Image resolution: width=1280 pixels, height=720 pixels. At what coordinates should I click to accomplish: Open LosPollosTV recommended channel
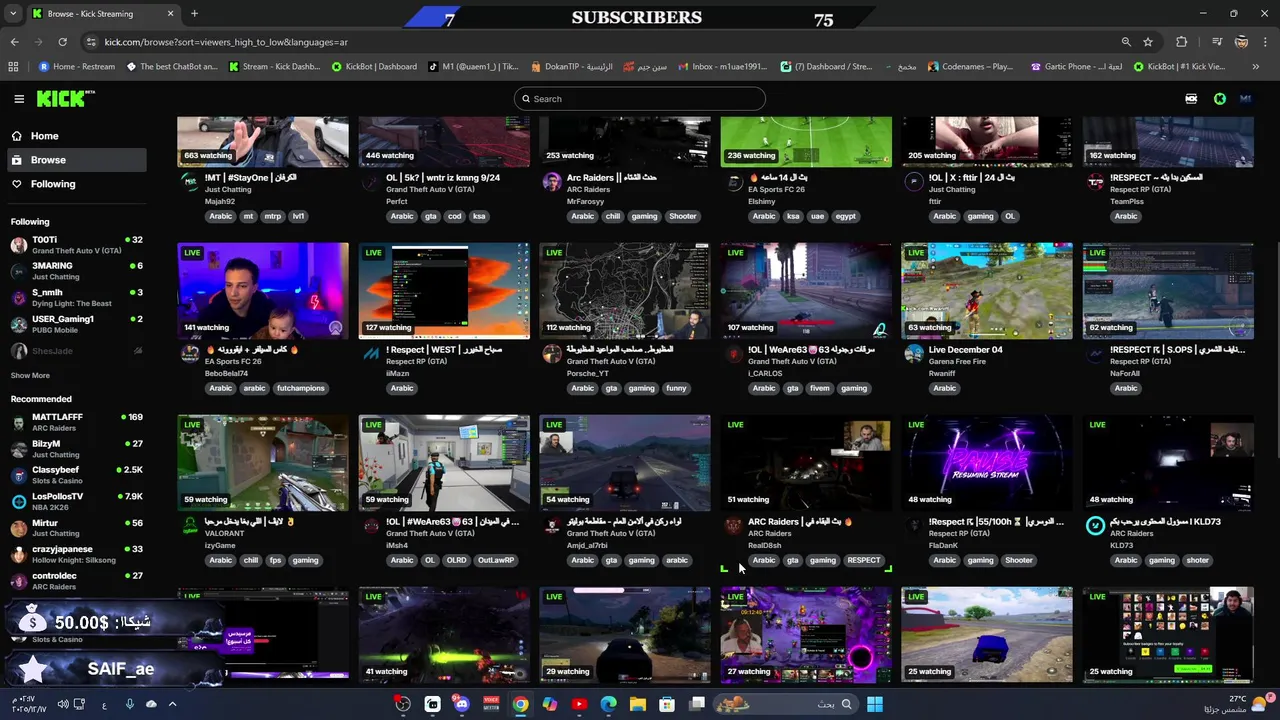click(77, 501)
